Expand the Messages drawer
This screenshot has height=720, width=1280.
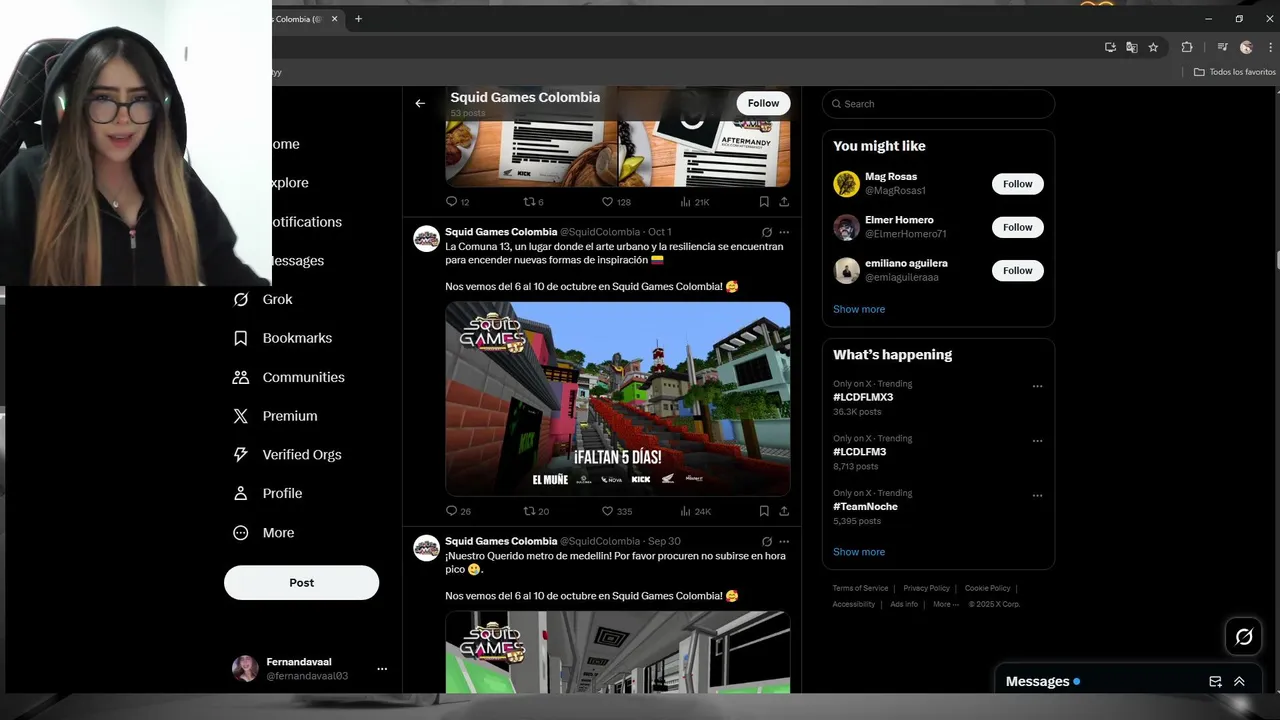click(1239, 681)
